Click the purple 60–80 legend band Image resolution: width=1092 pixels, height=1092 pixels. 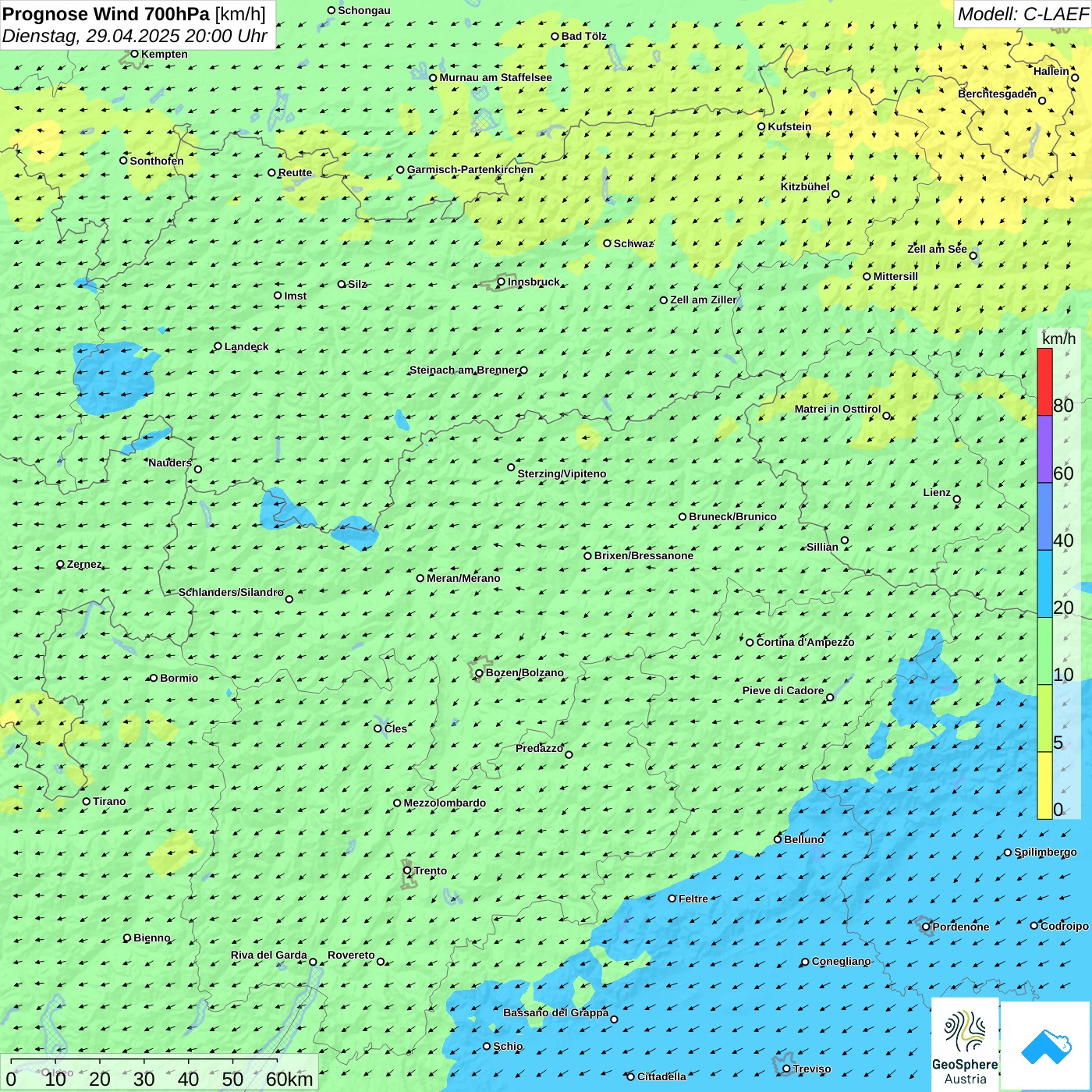click(1044, 449)
